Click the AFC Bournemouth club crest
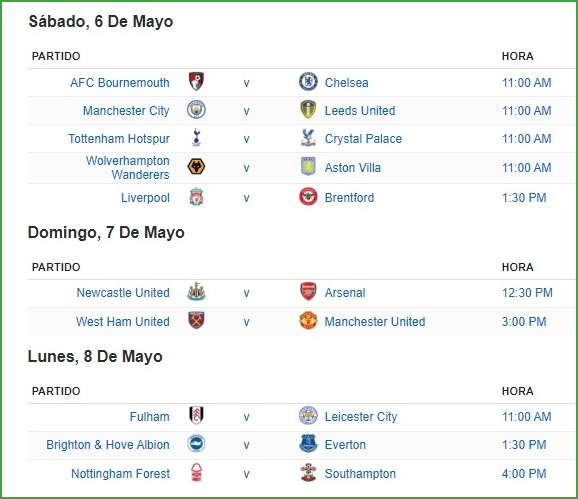Screen dimensions: 578x499 [x=196, y=81]
